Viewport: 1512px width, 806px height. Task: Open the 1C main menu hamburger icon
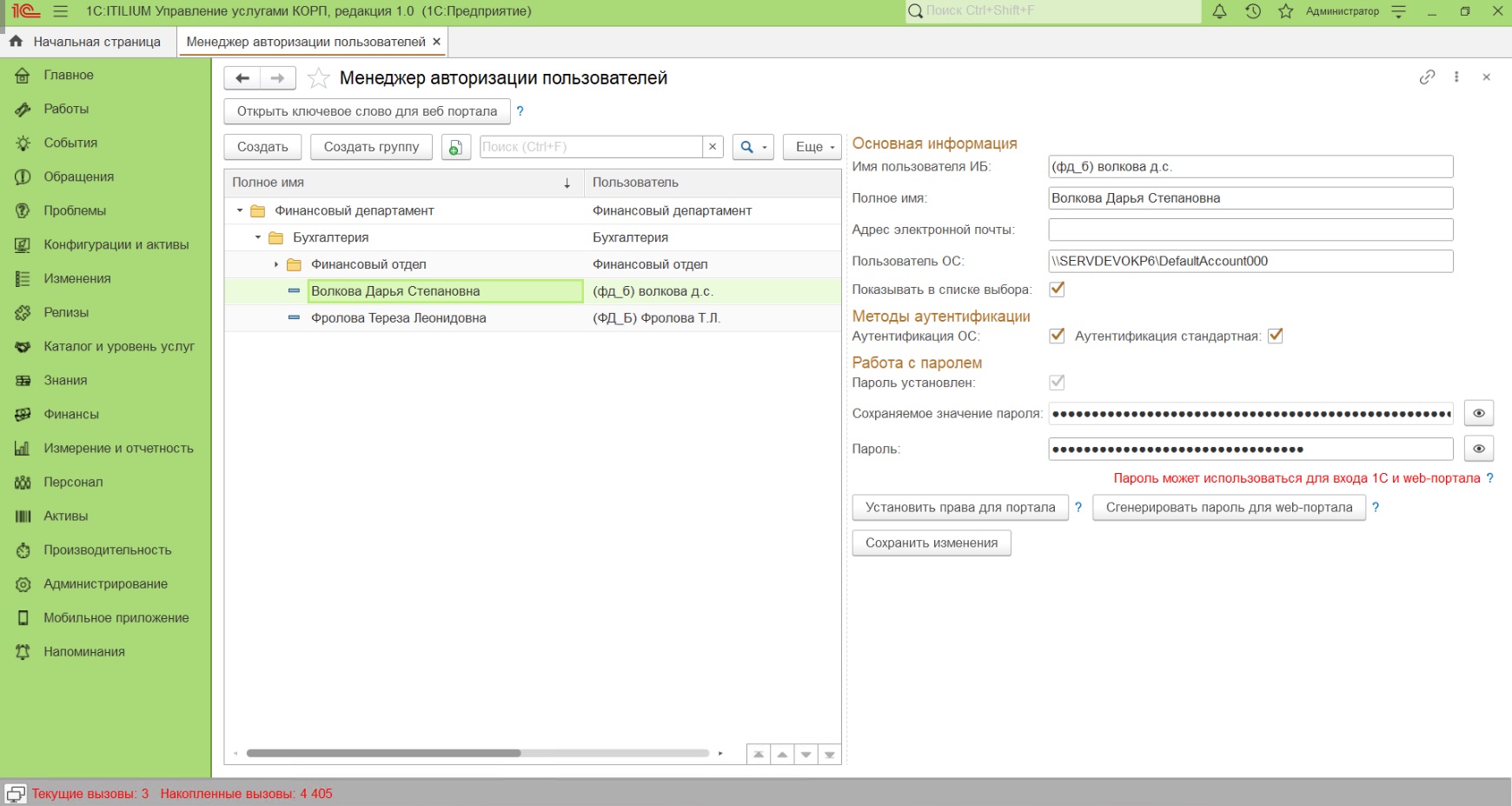[x=60, y=11]
